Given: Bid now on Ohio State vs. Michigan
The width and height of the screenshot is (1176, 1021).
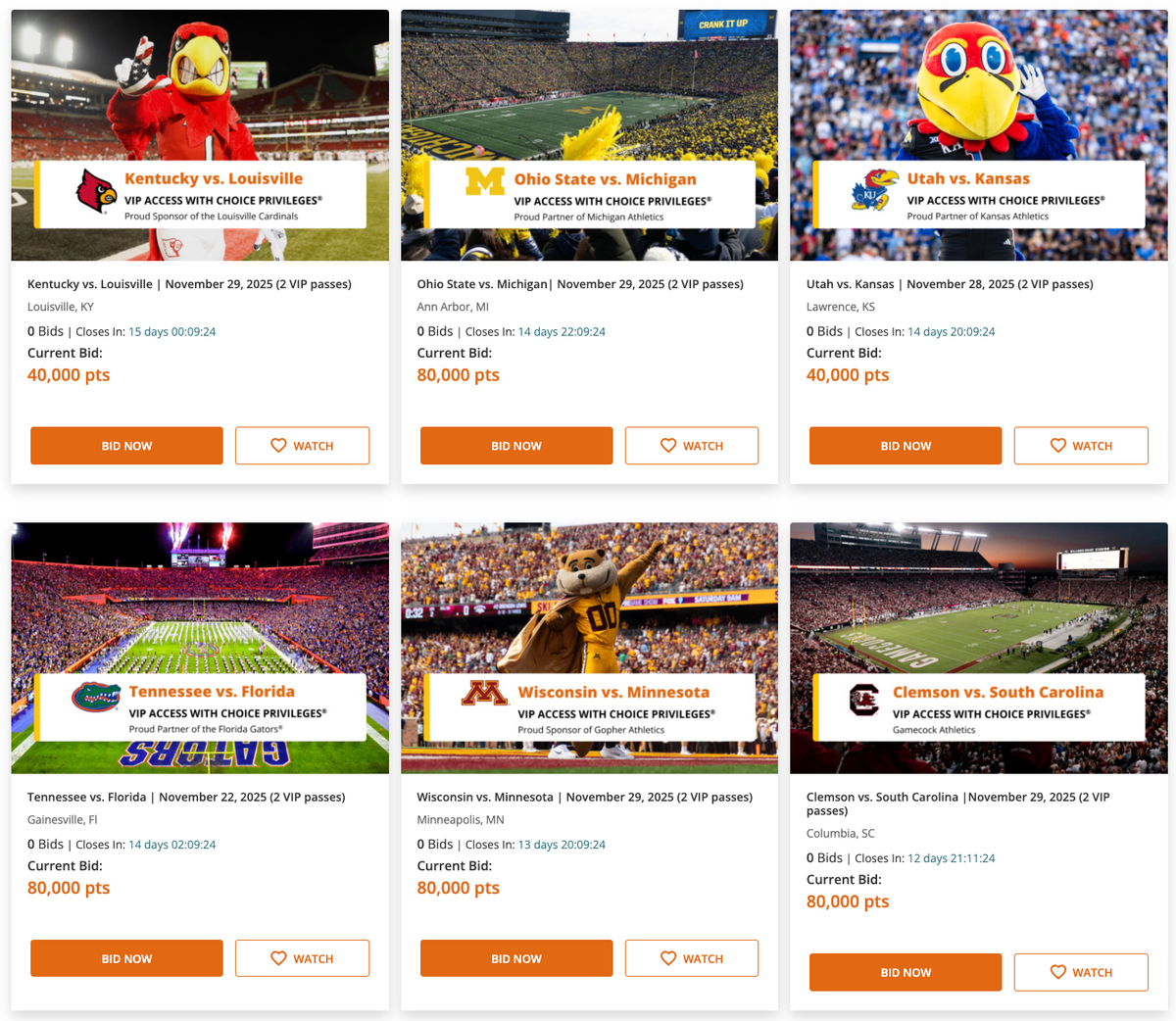Looking at the screenshot, I should pos(516,446).
